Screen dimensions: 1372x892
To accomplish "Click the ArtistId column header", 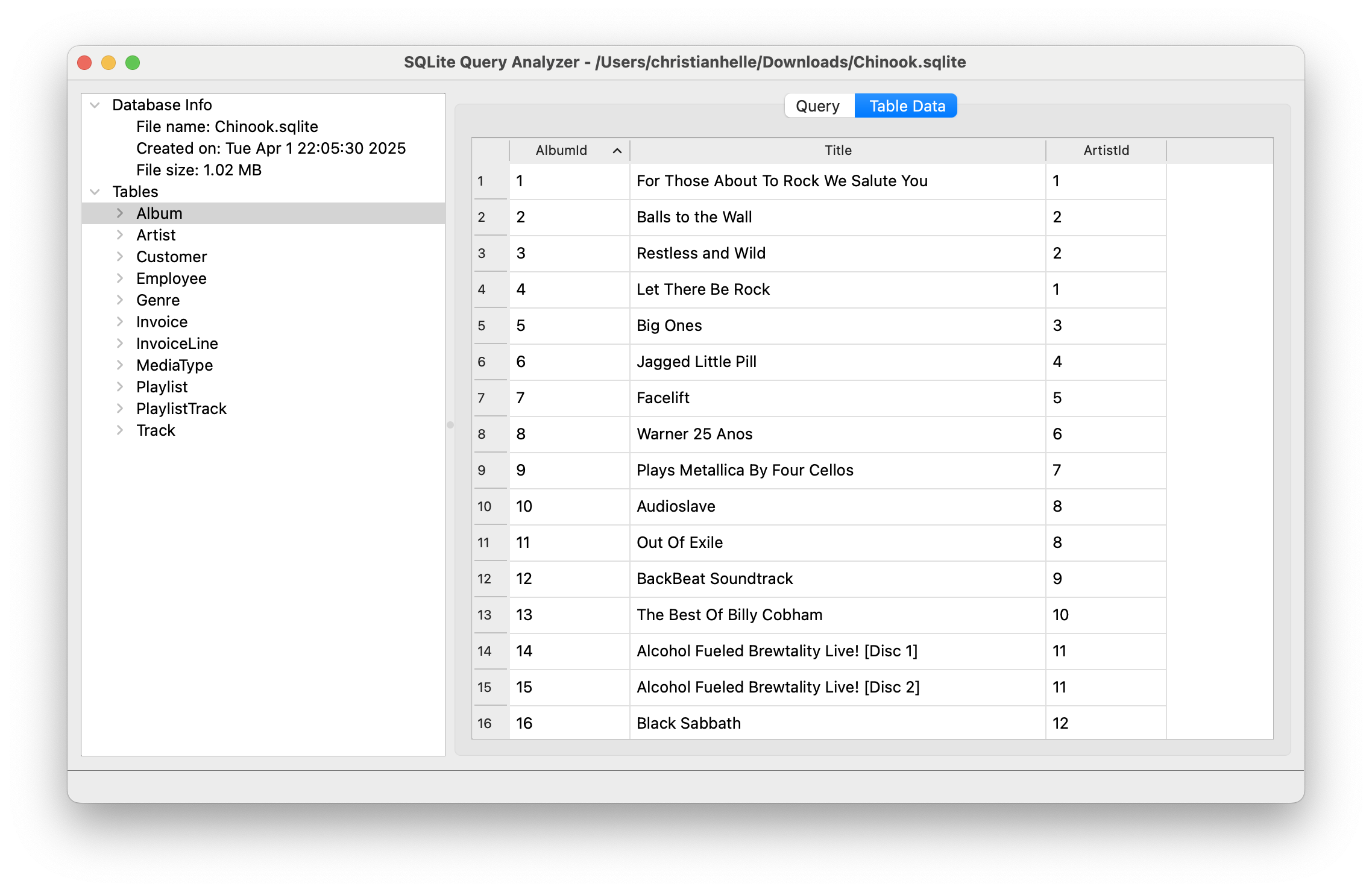I will pyautogui.click(x=1105, y=150).
